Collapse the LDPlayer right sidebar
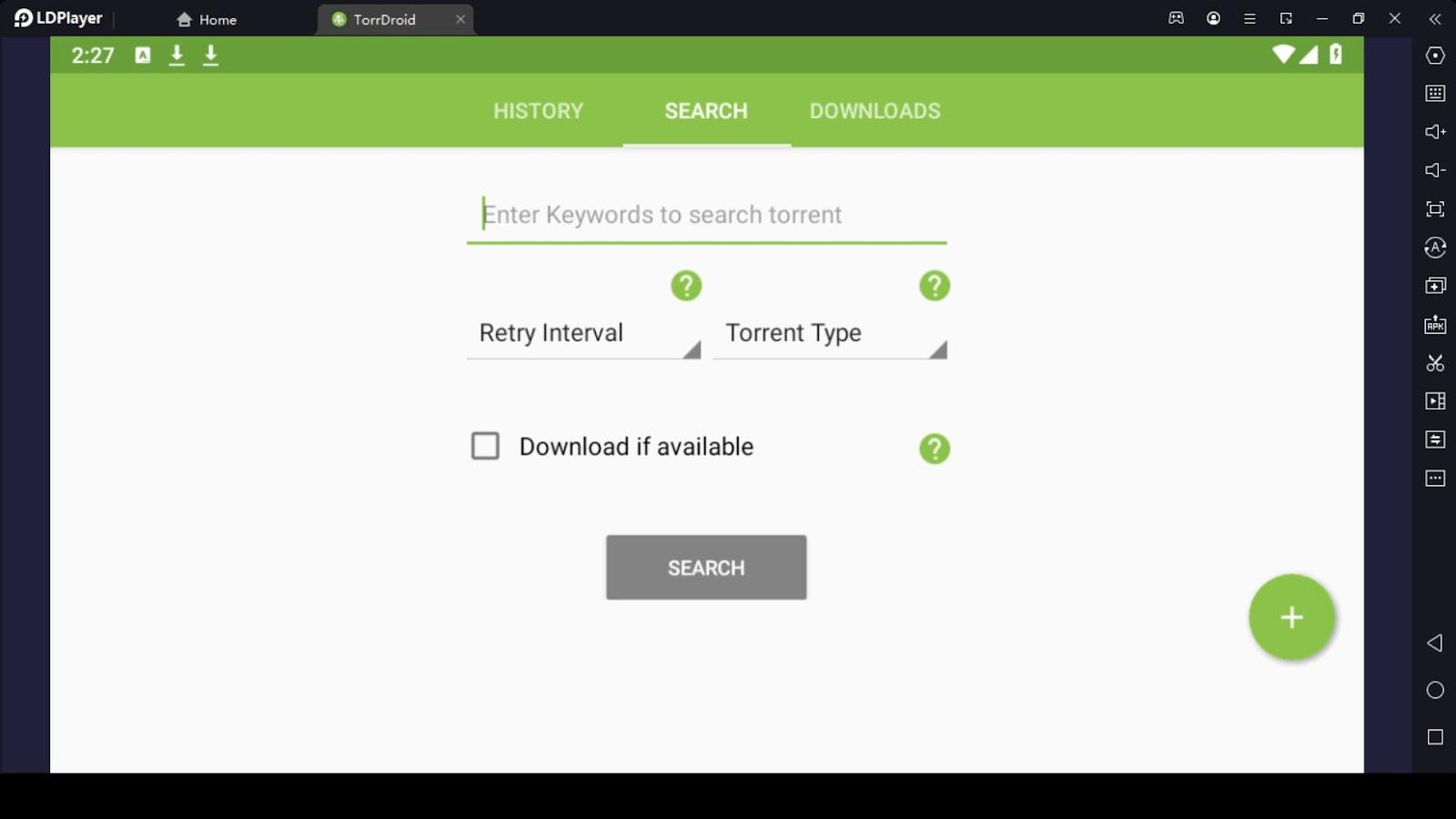1456x819 pixels. click(x=1435, y=18)
